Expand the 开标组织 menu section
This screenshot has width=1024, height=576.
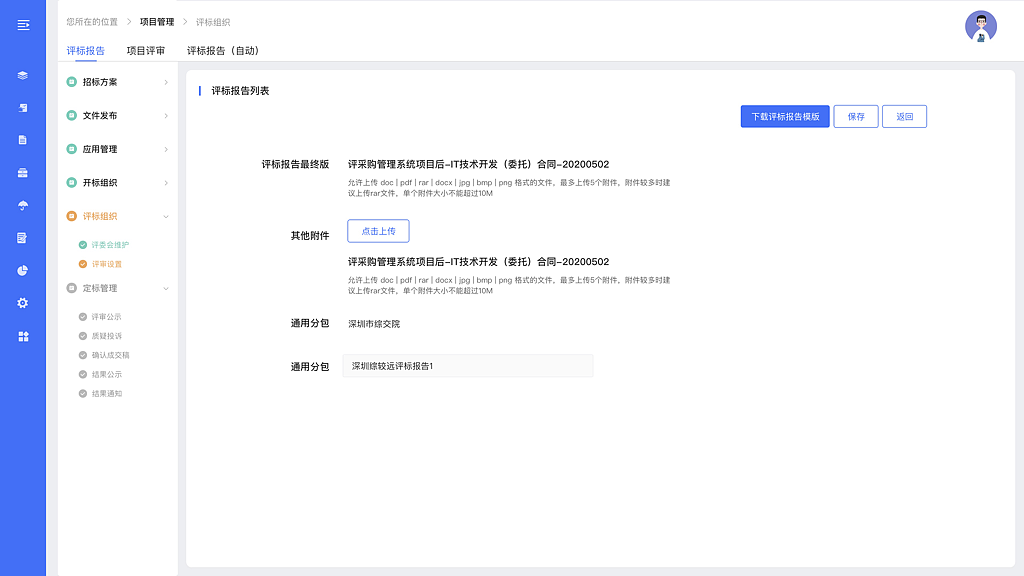click(x=100, y=182)
